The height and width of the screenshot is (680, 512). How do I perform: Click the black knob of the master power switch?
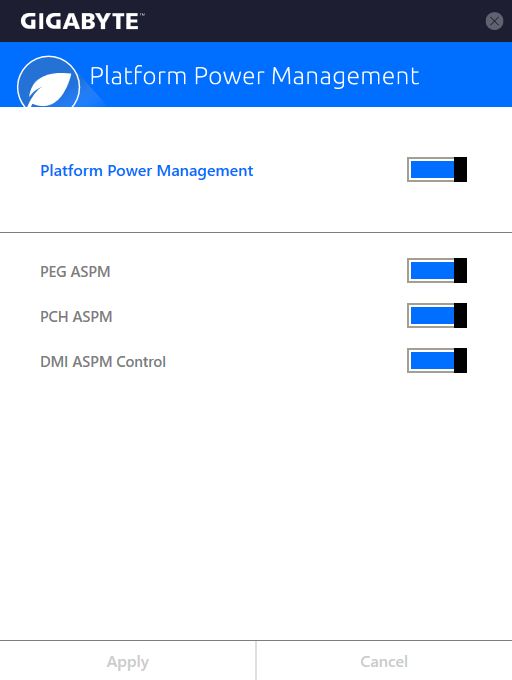(460, 170)
